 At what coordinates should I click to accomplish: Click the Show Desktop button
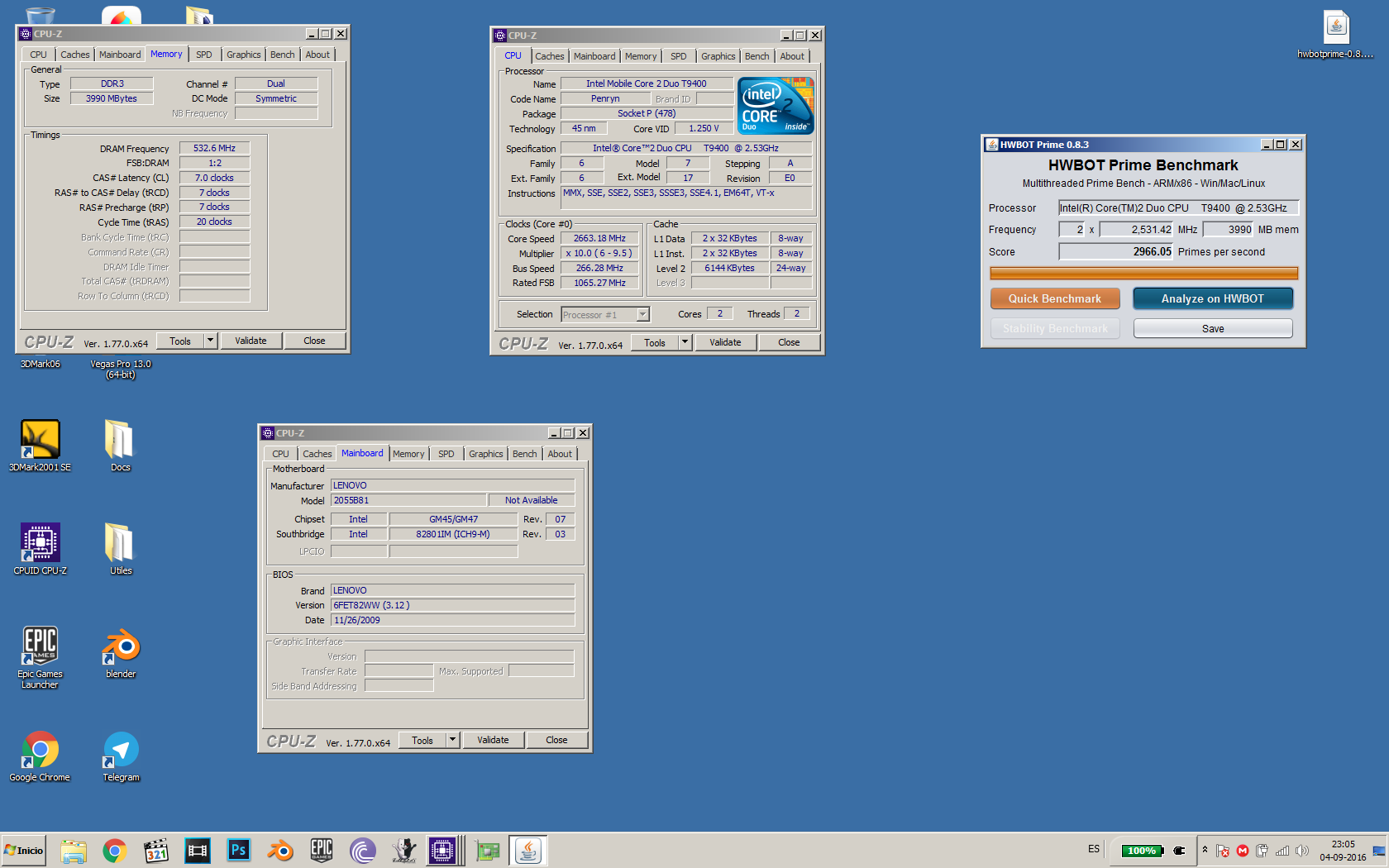(x=1379, y=851)
